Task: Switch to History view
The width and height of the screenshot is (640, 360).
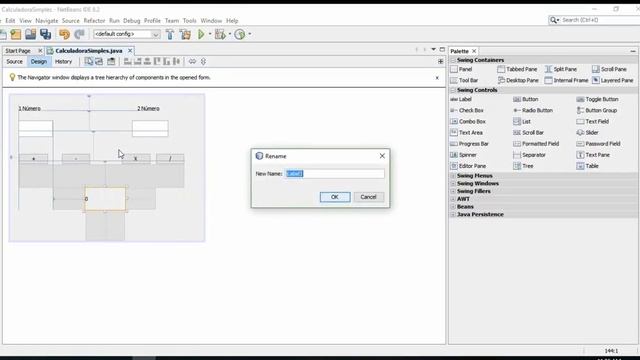Action: point(63,62)
